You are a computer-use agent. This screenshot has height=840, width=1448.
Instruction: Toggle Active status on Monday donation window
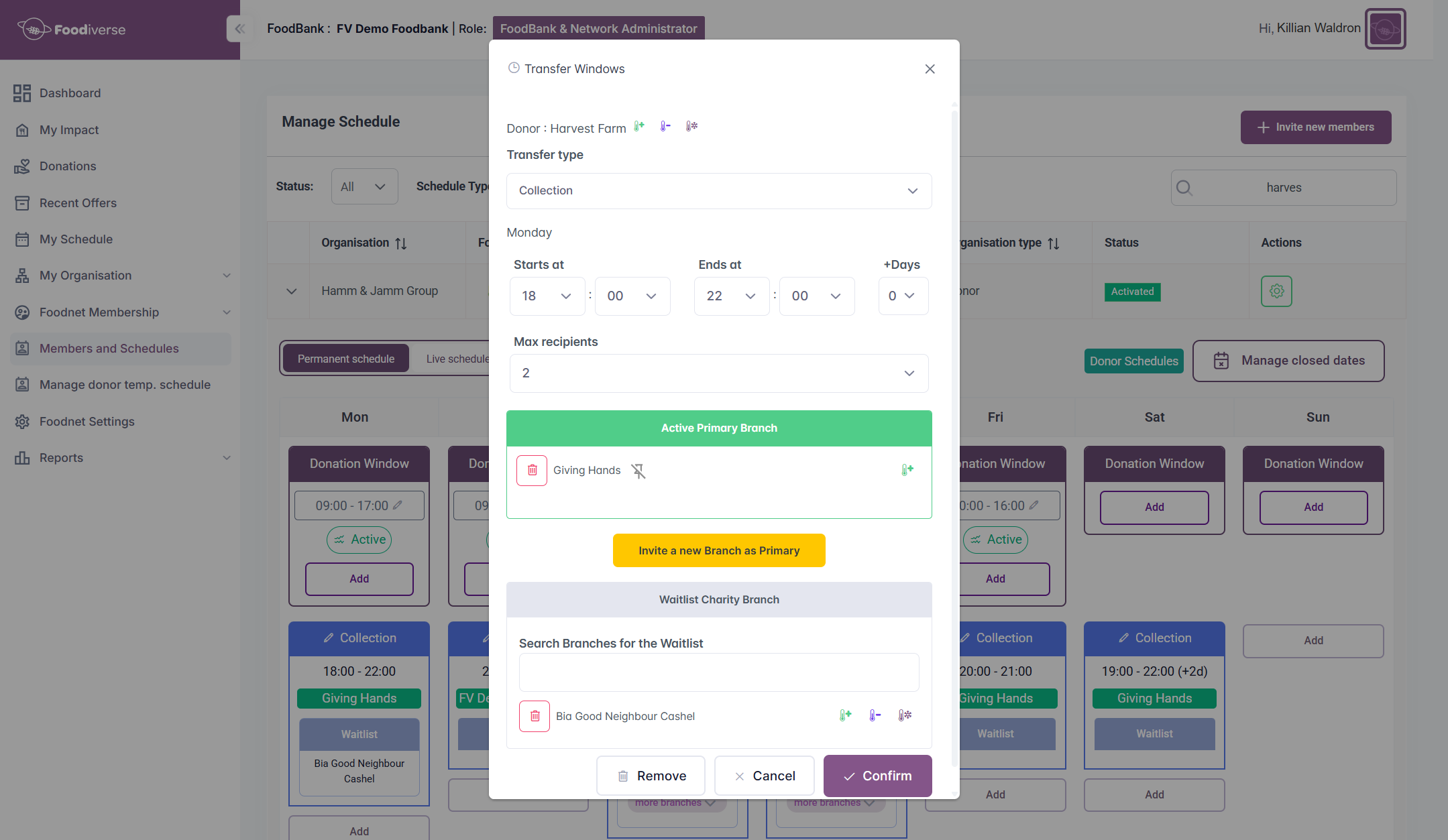(359, 540)
